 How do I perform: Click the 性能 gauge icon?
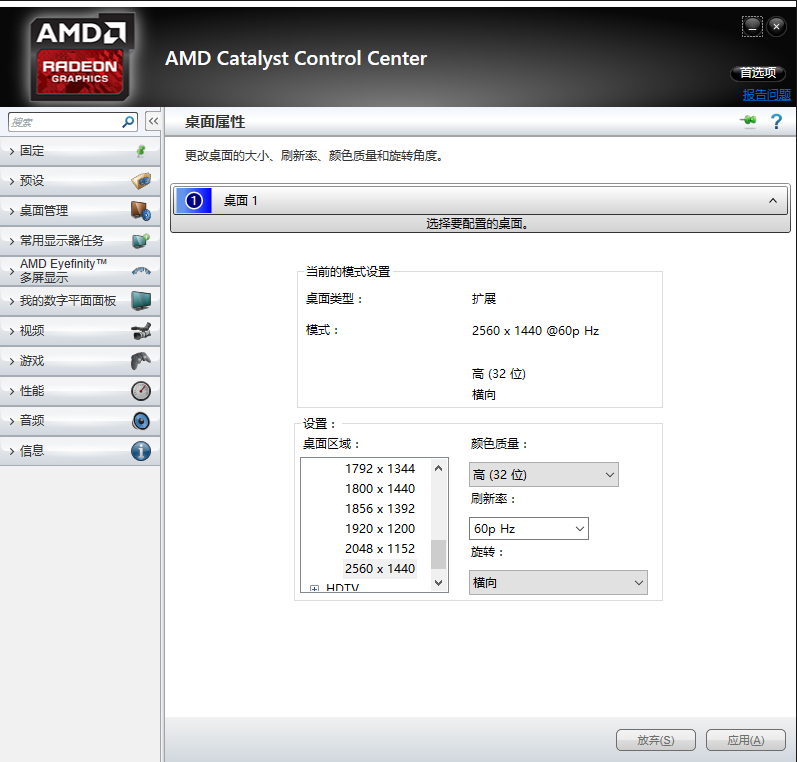point(141,391)
